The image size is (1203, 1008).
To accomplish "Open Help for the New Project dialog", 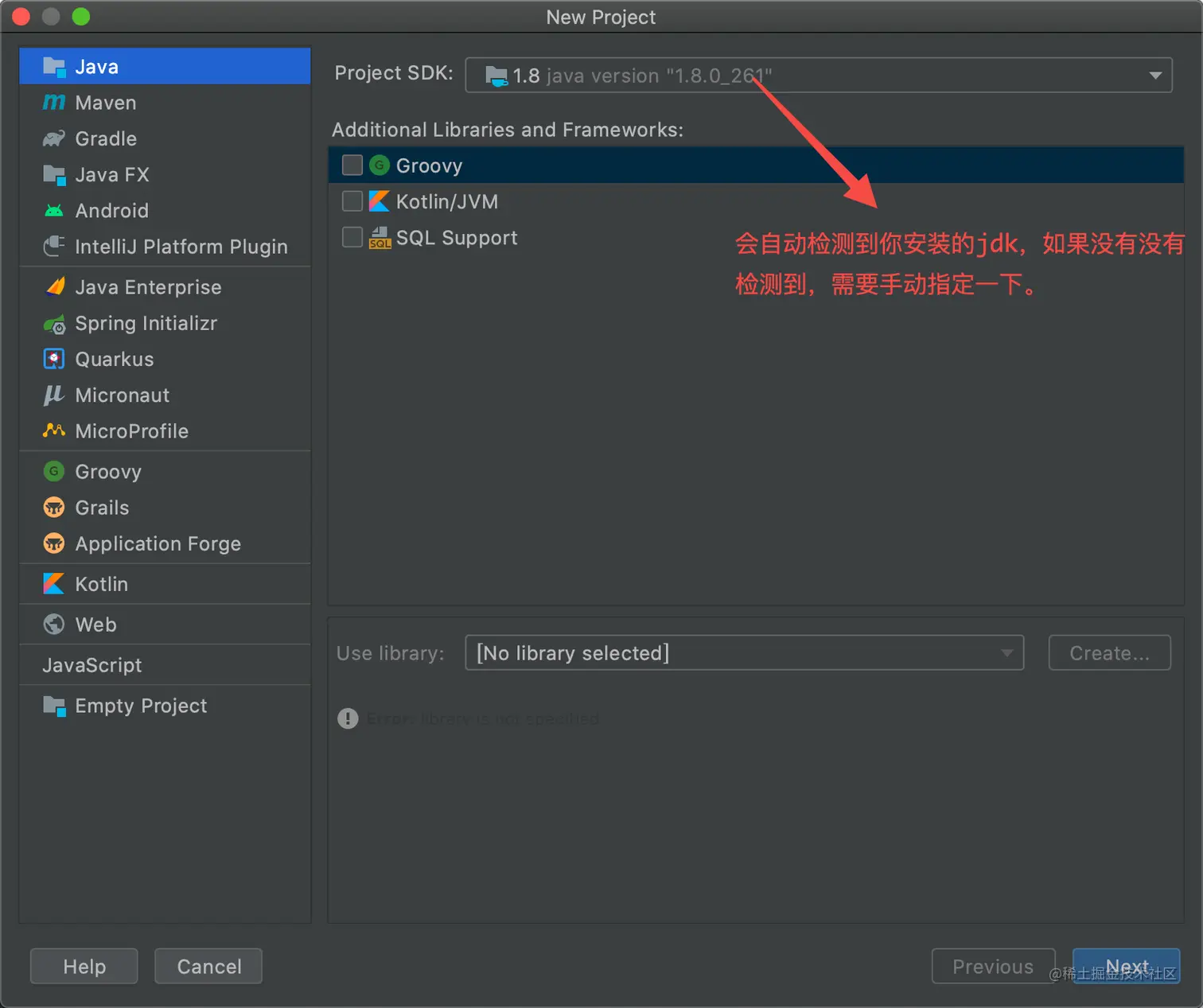I will [x=84, y=967].
